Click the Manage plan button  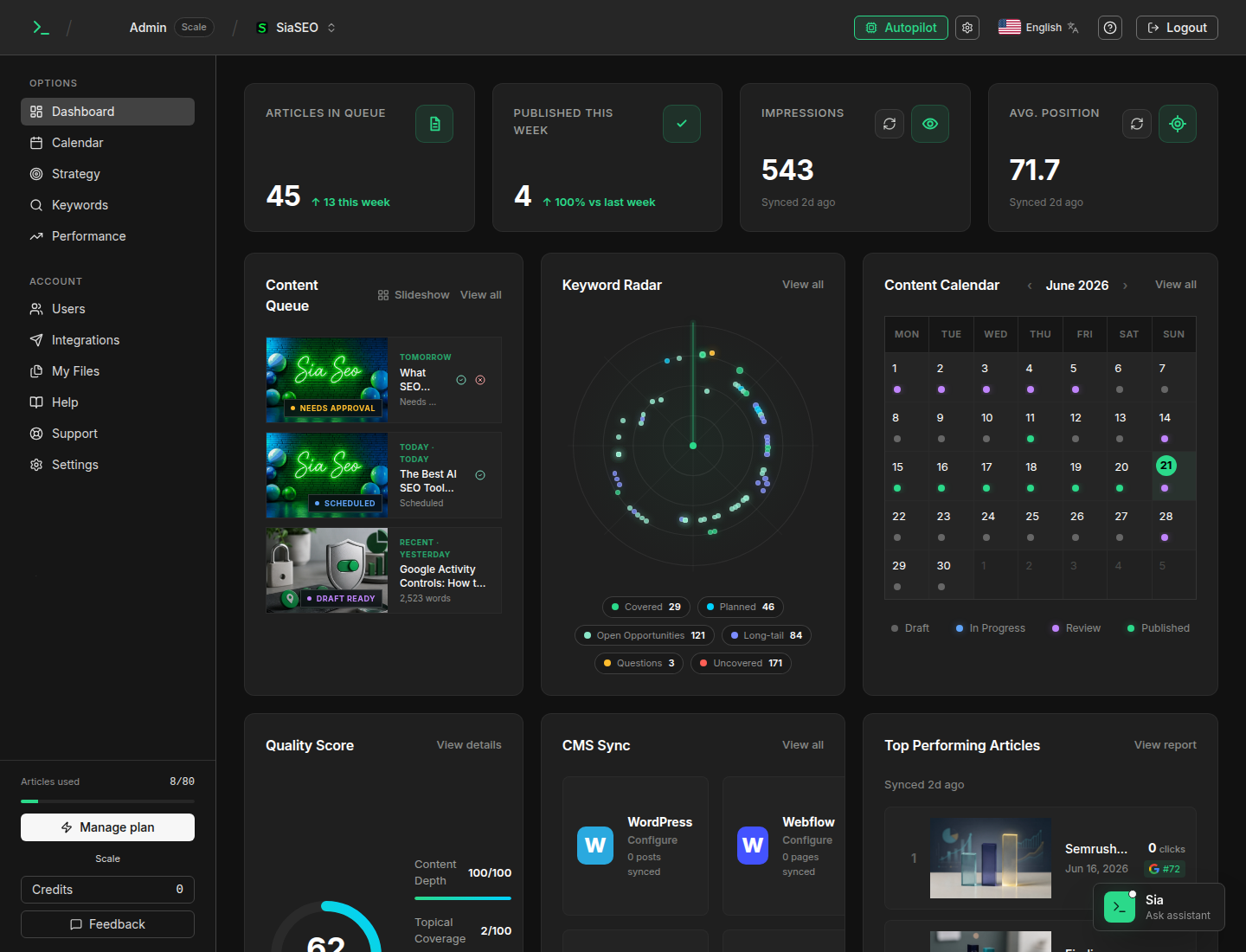[107, 827]
